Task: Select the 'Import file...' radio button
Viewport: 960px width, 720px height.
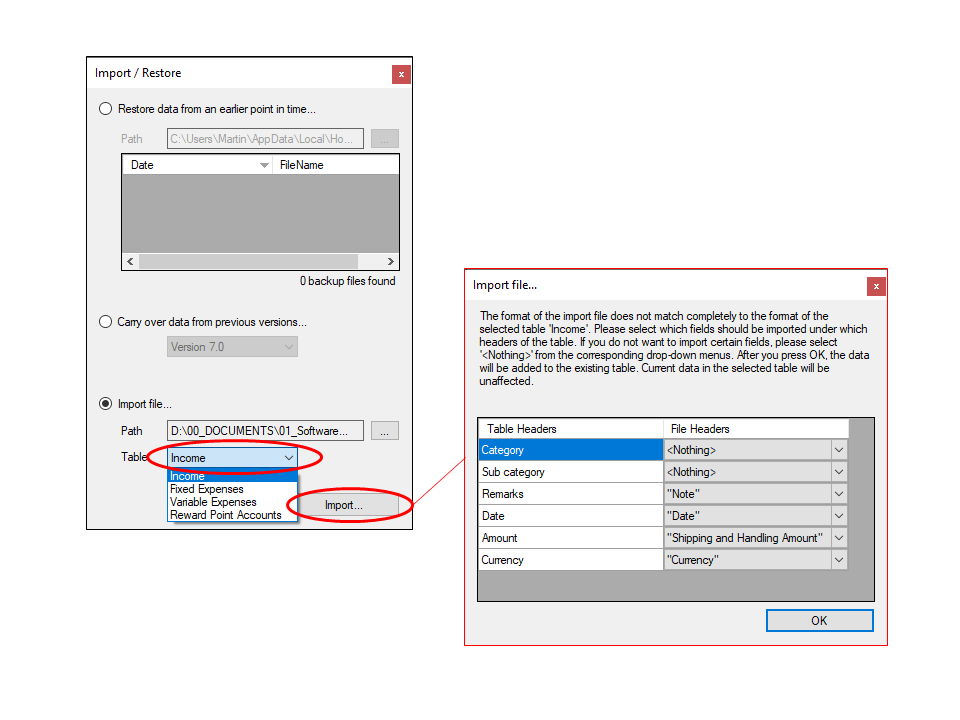Action: tap(106, 404)
